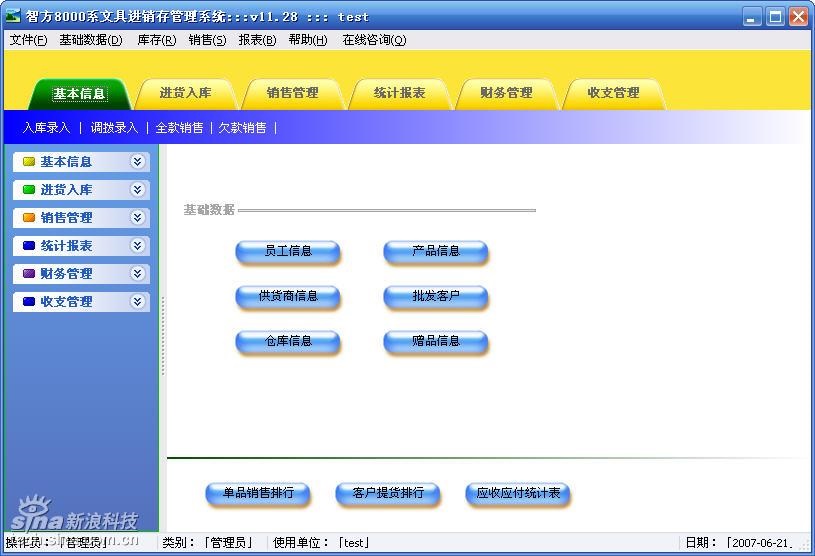Click the green icon beside 进货入库 in sidebar
Screen dimensions: 815x556
click(x=29, y=190)
